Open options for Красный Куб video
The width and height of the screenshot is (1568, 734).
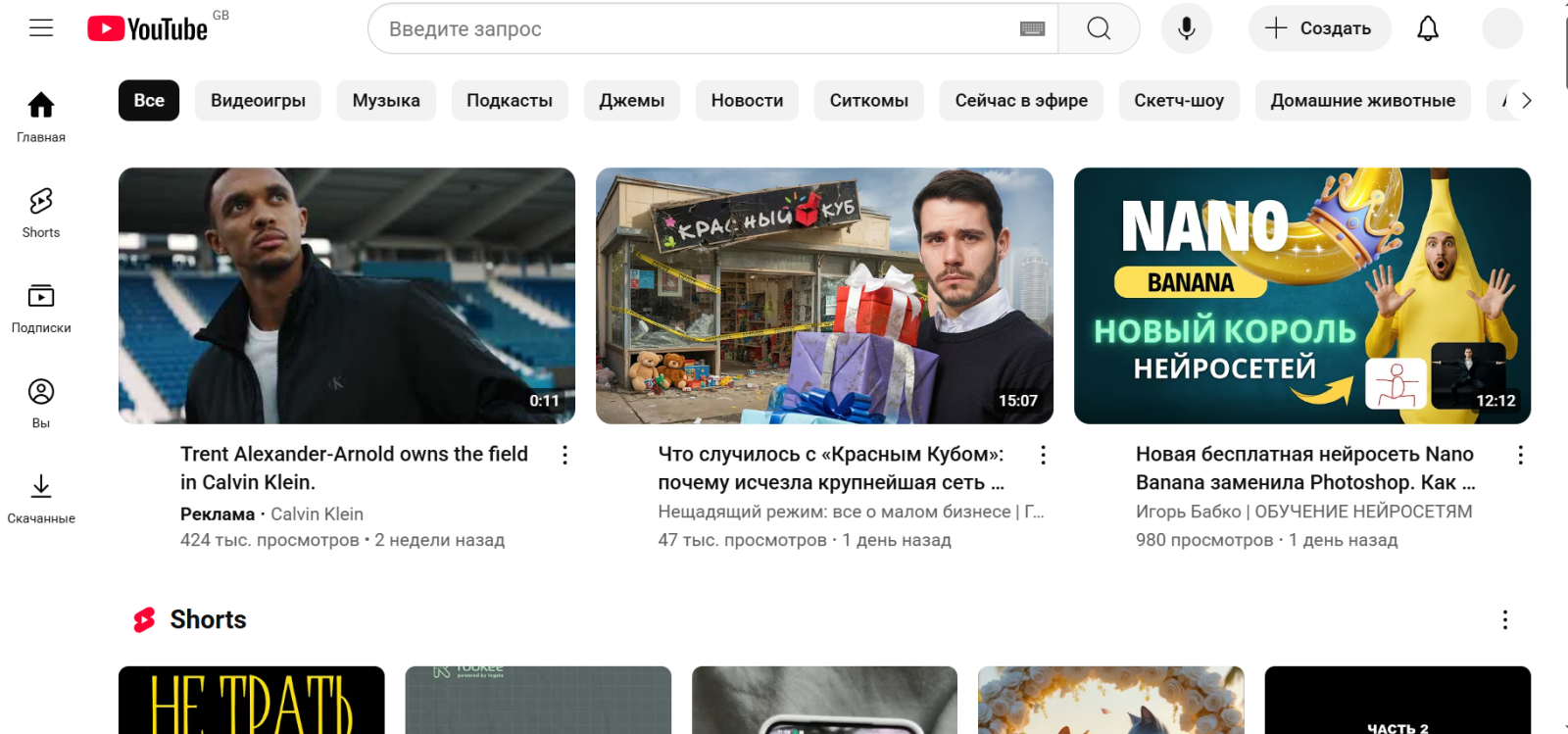pyautogui.click(x=1043, y=455)
